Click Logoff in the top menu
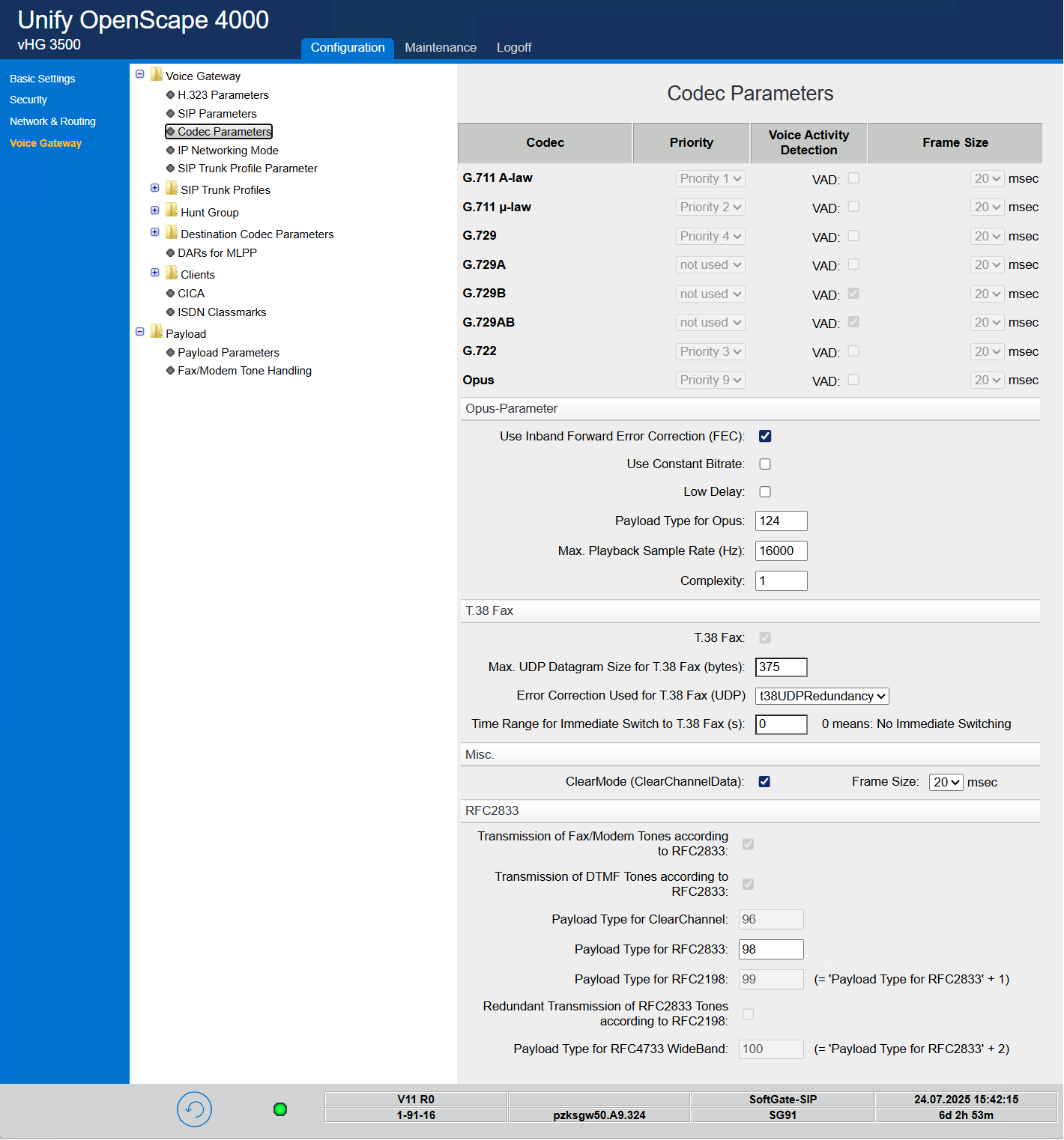Screen dimensions: 1064x1140 (513, 47)
